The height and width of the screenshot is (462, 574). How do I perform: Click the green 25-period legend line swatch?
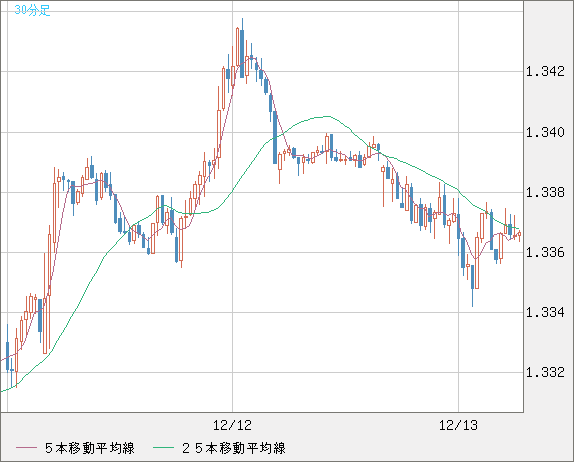[163, 448]
